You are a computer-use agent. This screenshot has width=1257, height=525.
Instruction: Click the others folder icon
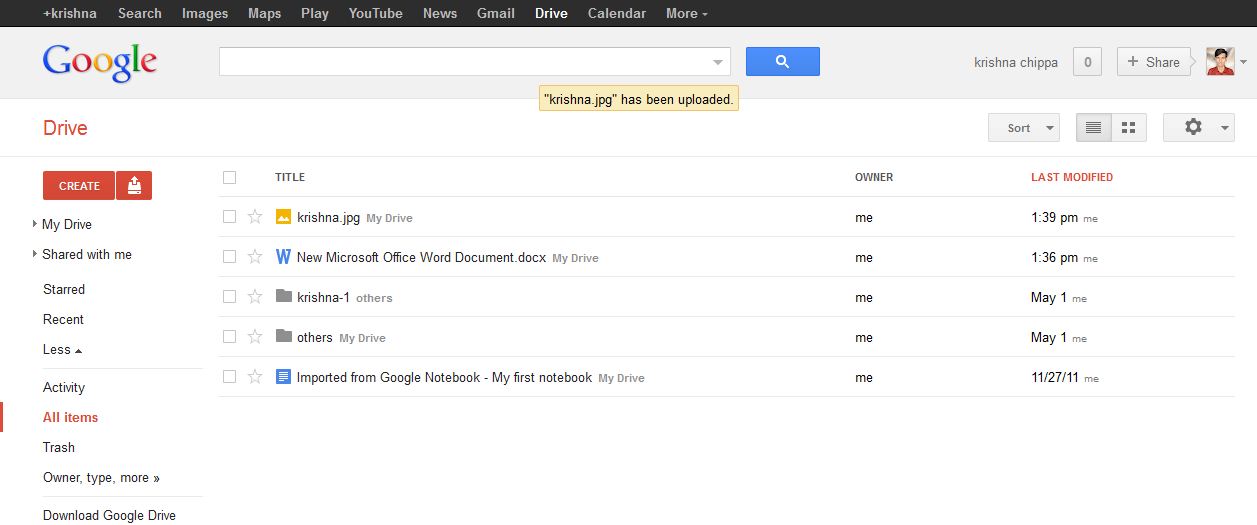283,336
